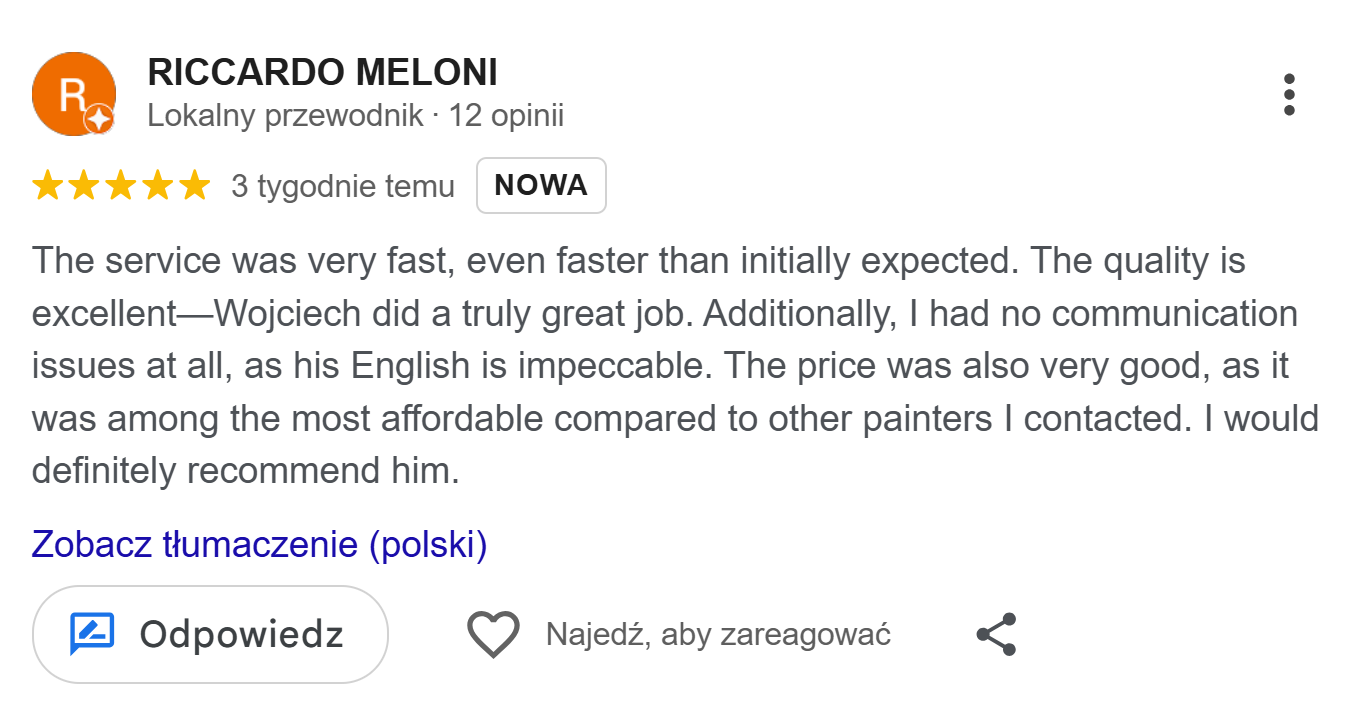The image size is (1357, 714).
Task: Click the second yellow rating star
Action: 84,186
